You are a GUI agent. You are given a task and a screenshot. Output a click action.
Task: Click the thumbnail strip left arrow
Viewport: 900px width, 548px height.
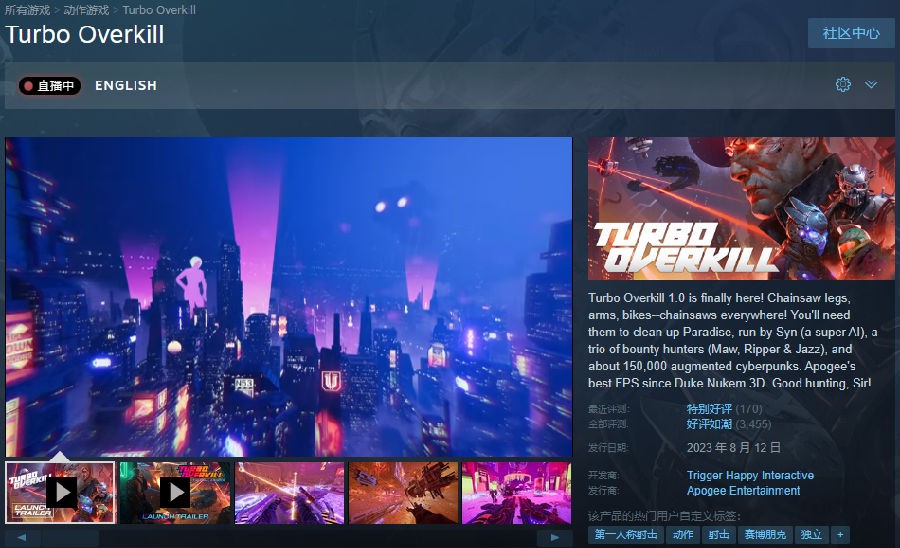22,538
